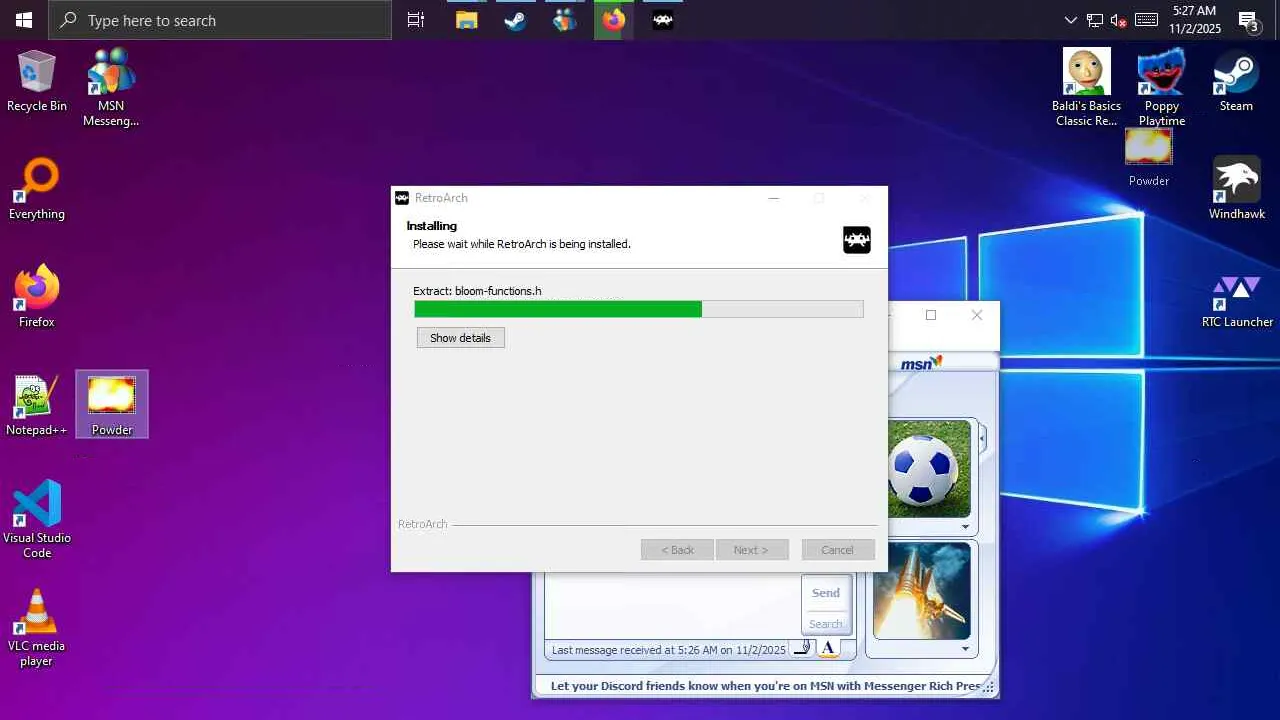Screen dimensions: 1280x720
Task: Click the MSN butterfly logo
Action: point(921,363)
